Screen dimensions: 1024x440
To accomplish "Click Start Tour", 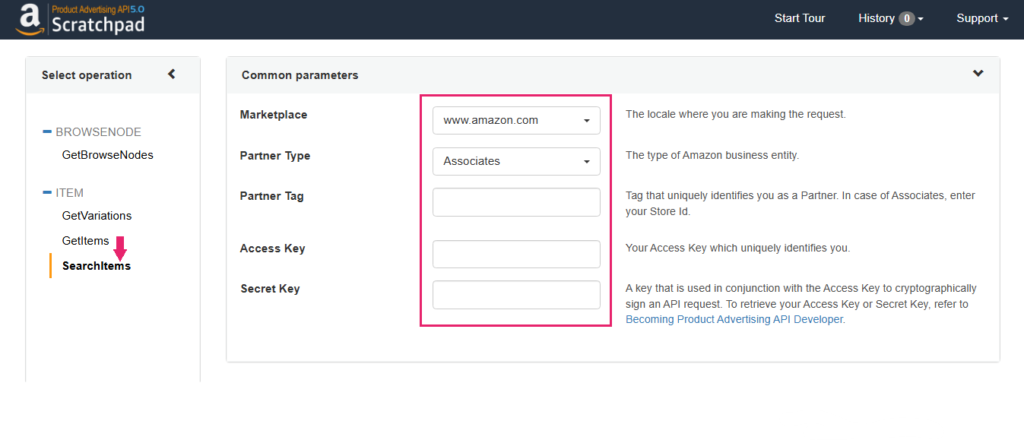I will tap(799, 18).
